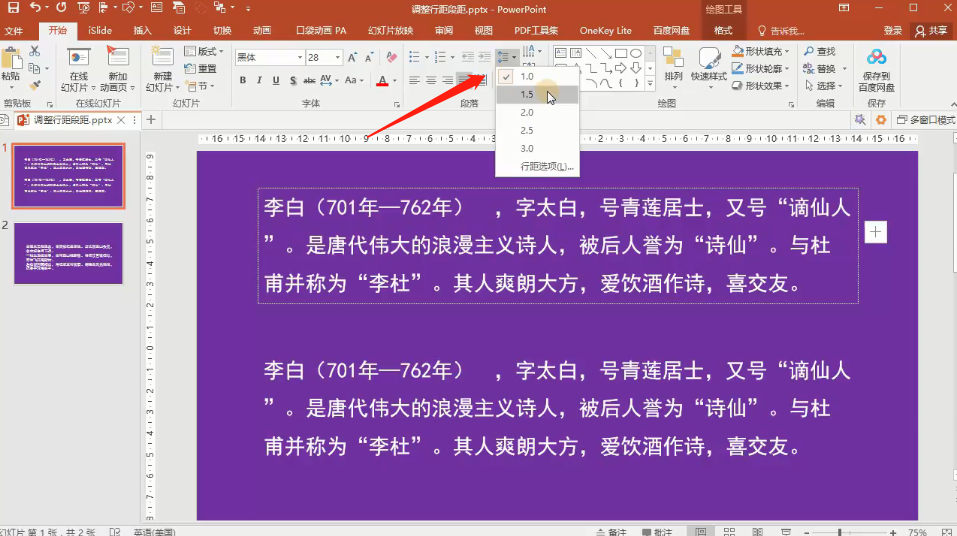
Task: Center align the text
Action: click(431, 81)
